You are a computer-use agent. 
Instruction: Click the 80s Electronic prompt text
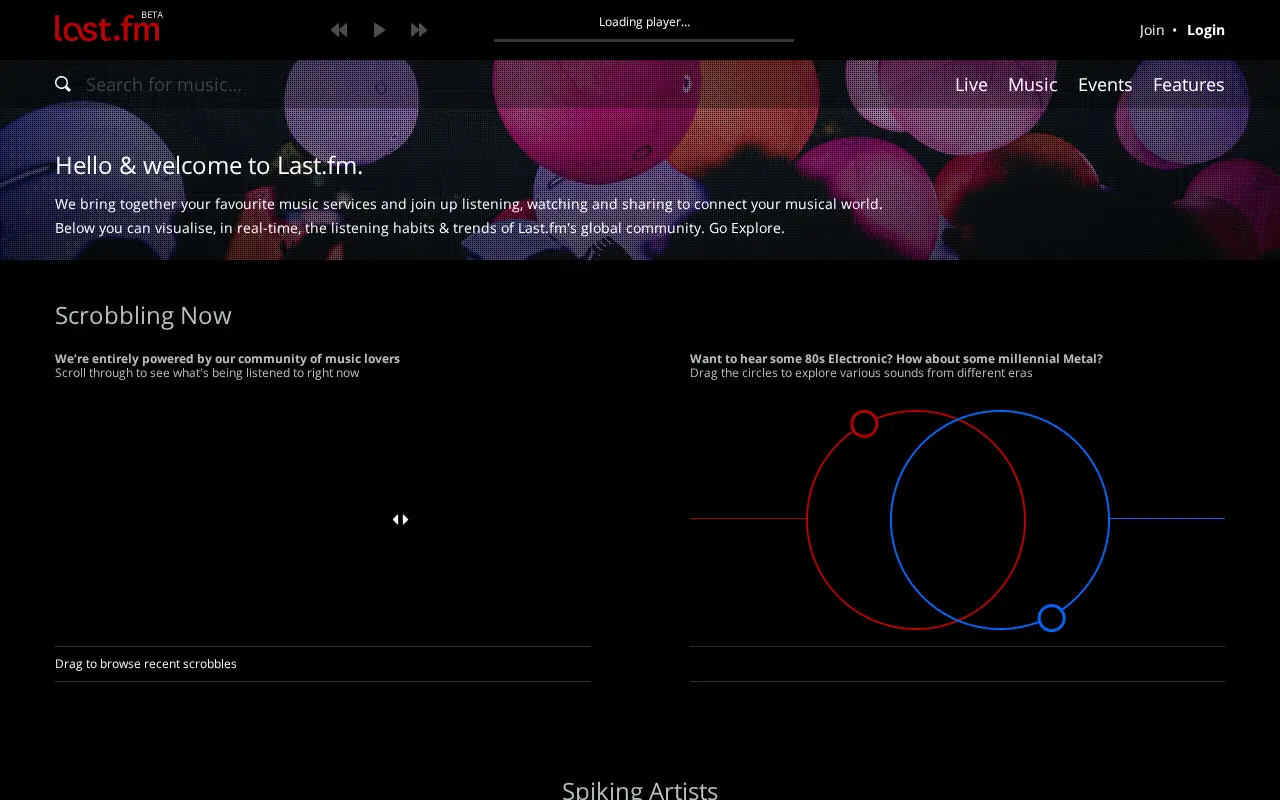pyautogui.click(x=896, y=359)
